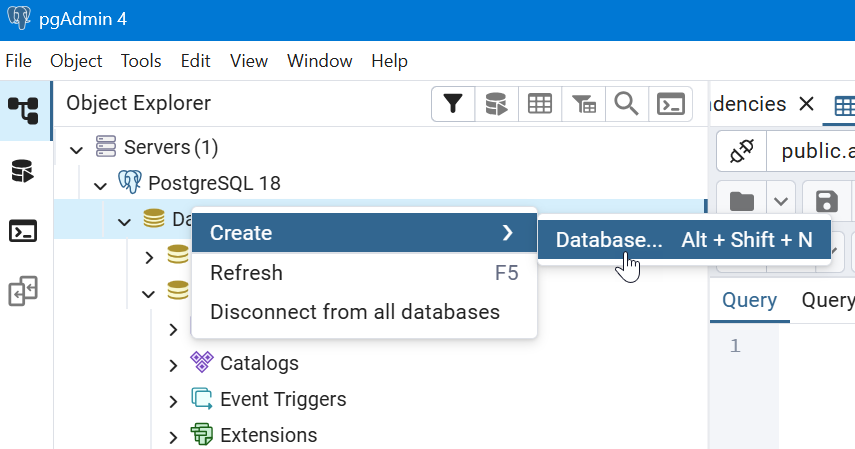855x449 pixels.
Task: Click the Servers stack icon
Action: [106, 146]
